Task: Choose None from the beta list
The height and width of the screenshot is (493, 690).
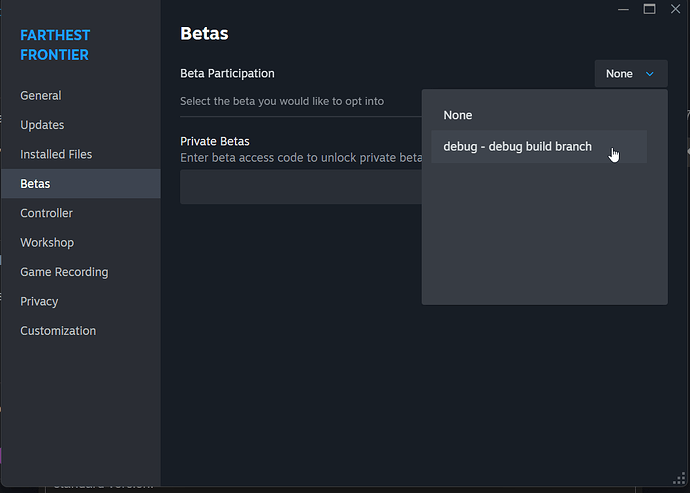Action: click(458, 115)
